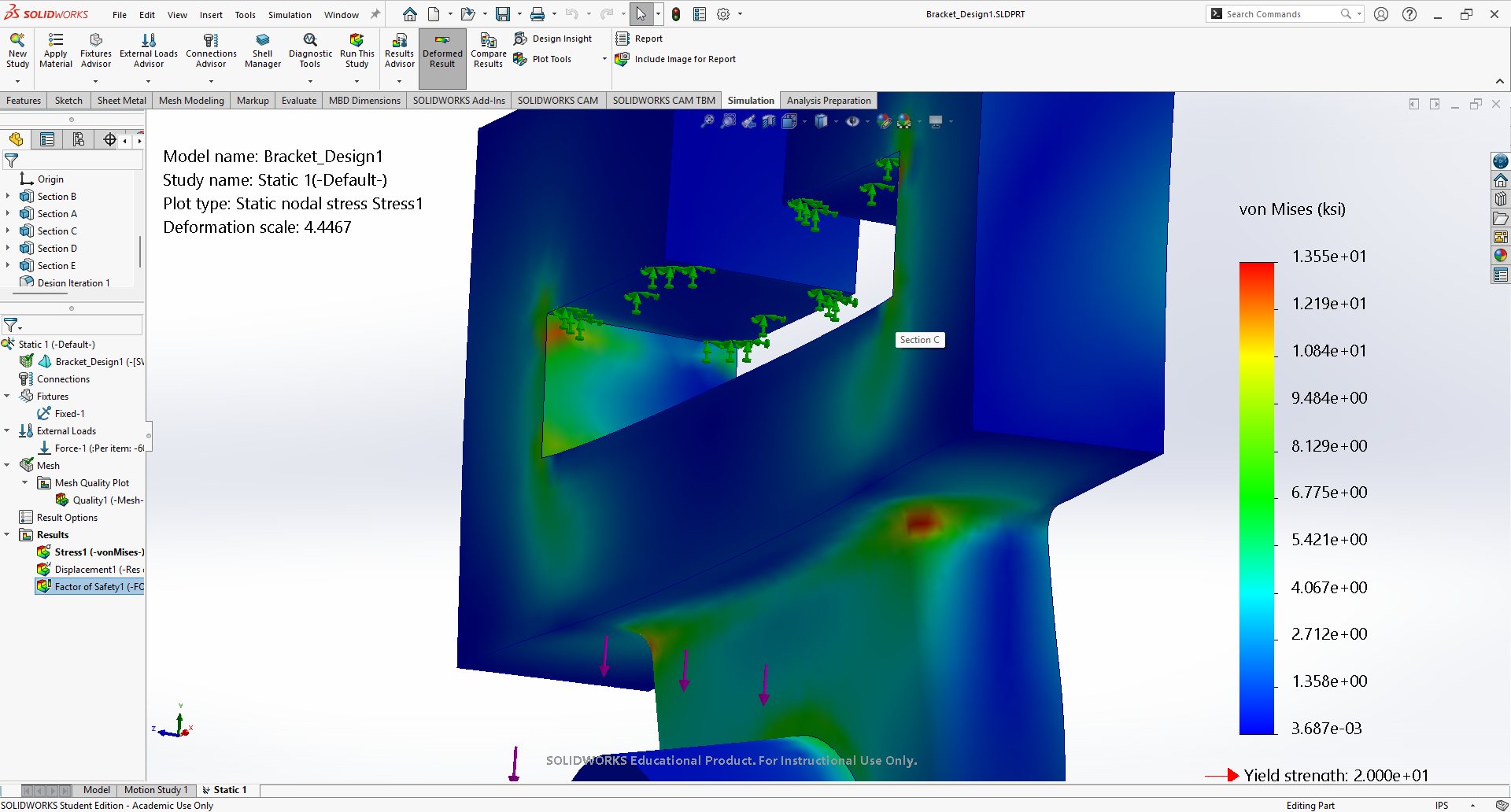Viewport: 1511px width, 812px height.
Task: Click the Edit Appearance icon
Action: pyautogui.click(x=884, y=121)
